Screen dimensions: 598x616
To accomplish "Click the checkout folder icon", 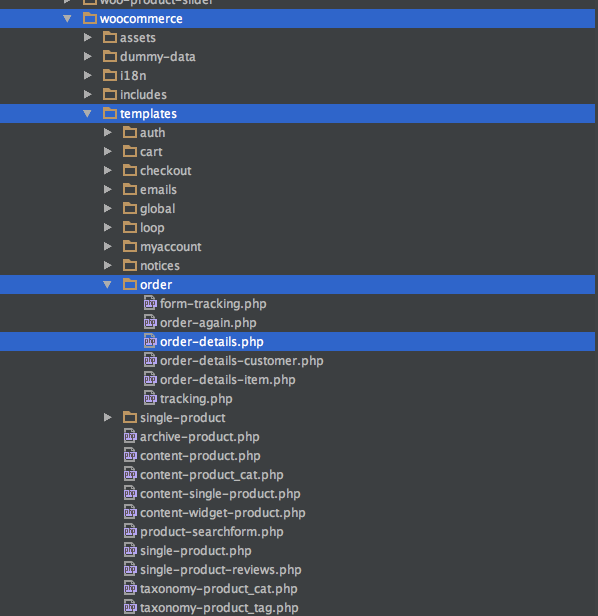I will coord(130,170).
